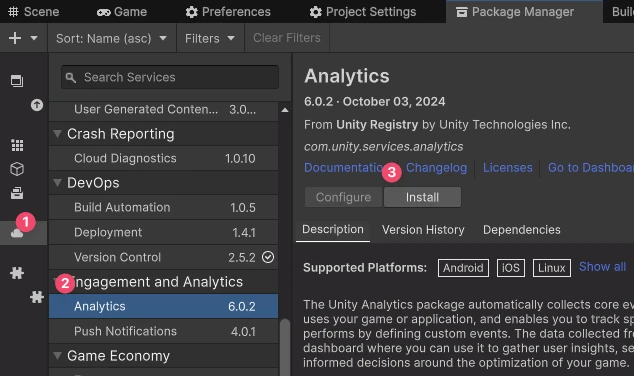Open the Changelog link
634x376 pixels.
point(436,167)
